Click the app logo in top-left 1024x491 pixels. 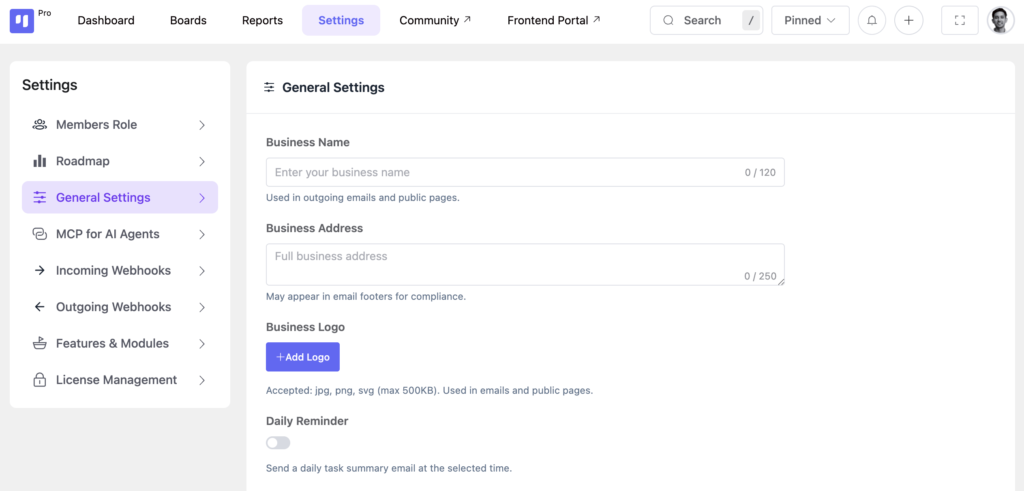(22, 21)
